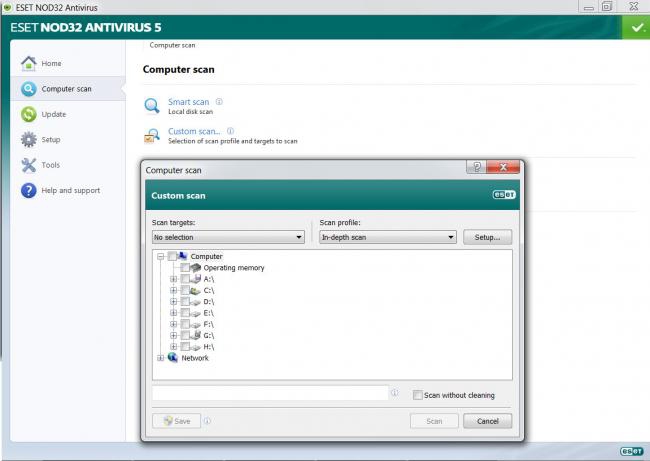Click info icon beside the path field
This screenshot has width=650, height=461.
395,392
